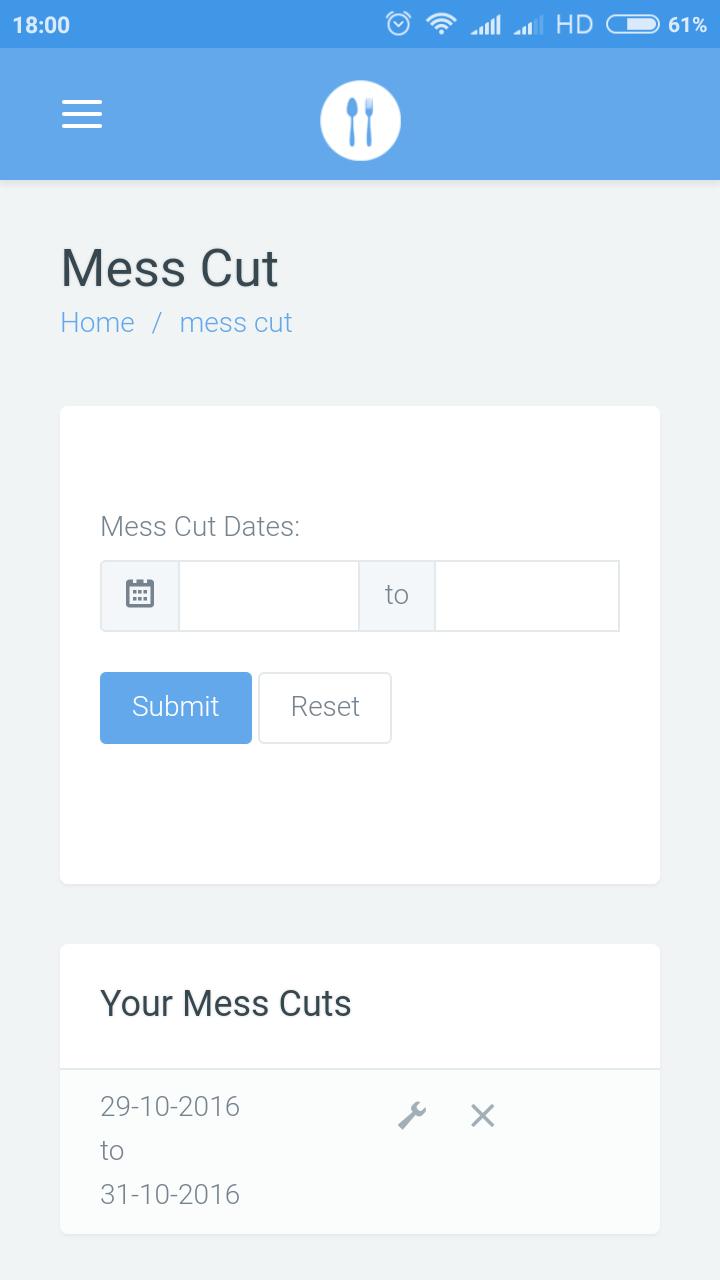The height and width of the screenshot is (1280, 720).
Task: Go to the Home breadcrumb link
Action: point(97,322)
